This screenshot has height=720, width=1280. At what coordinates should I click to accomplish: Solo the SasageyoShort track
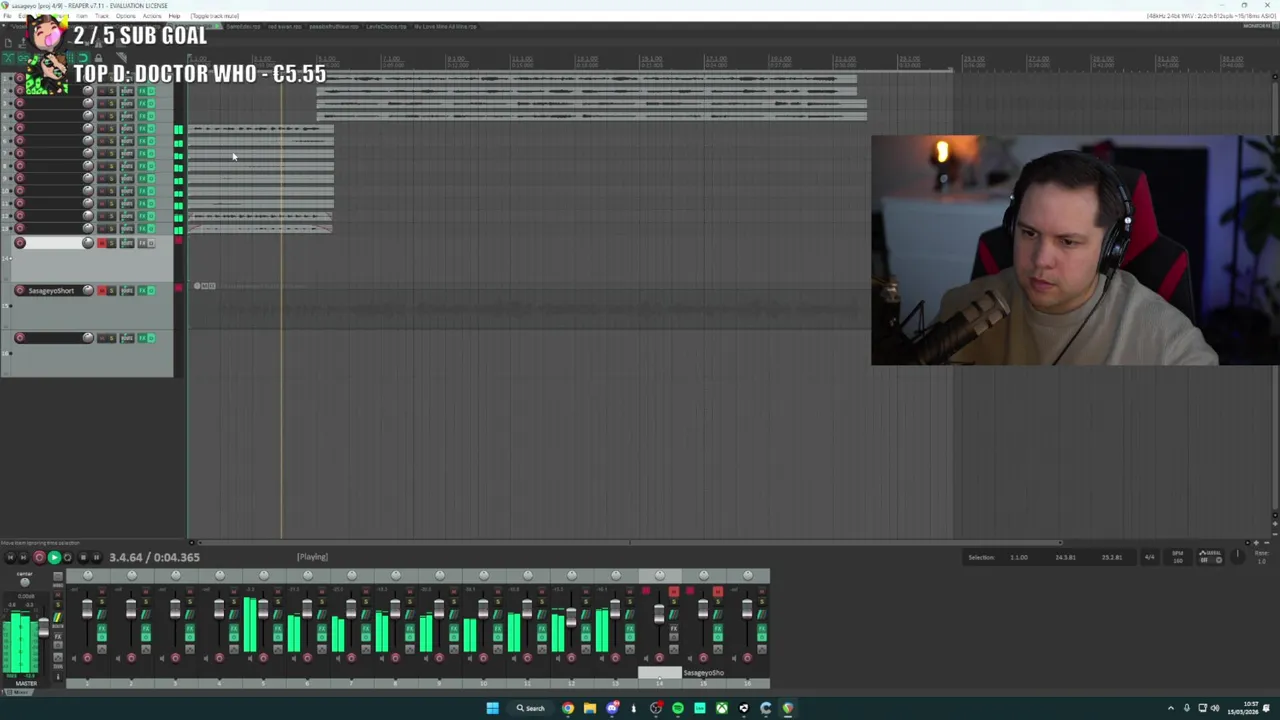[x=112, y=291]
